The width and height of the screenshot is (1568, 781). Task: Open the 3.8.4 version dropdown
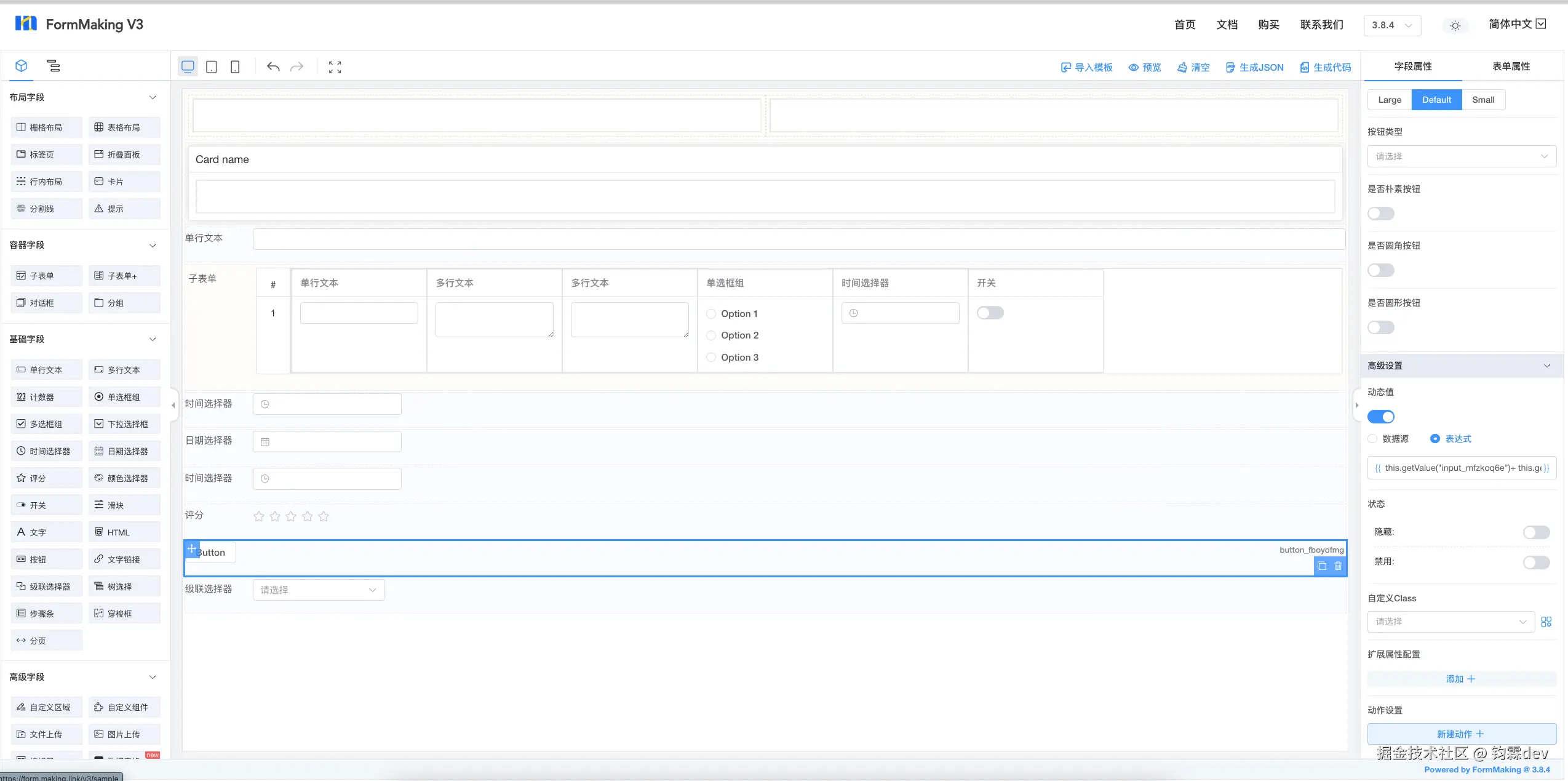tap(1392, 25)
